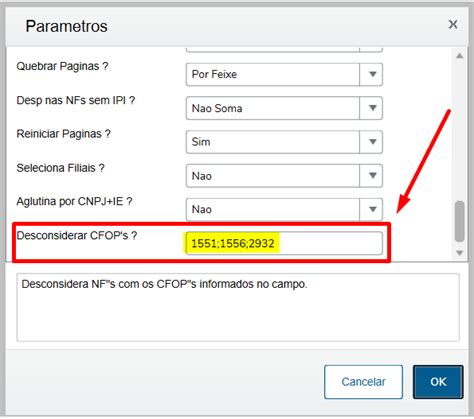Click the Nao Soma combo box value
Viewport: 474px width, 419px height.
click(273, 108)
